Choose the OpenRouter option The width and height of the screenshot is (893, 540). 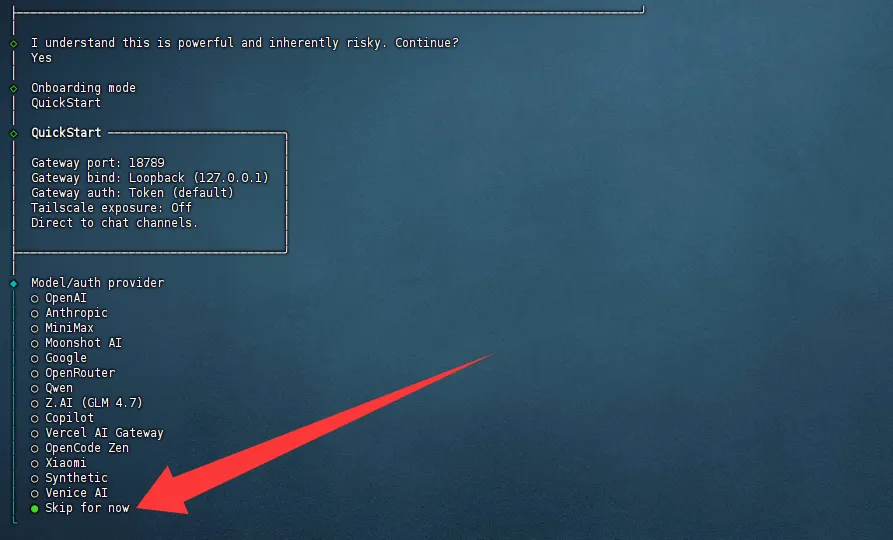point(73,373)
